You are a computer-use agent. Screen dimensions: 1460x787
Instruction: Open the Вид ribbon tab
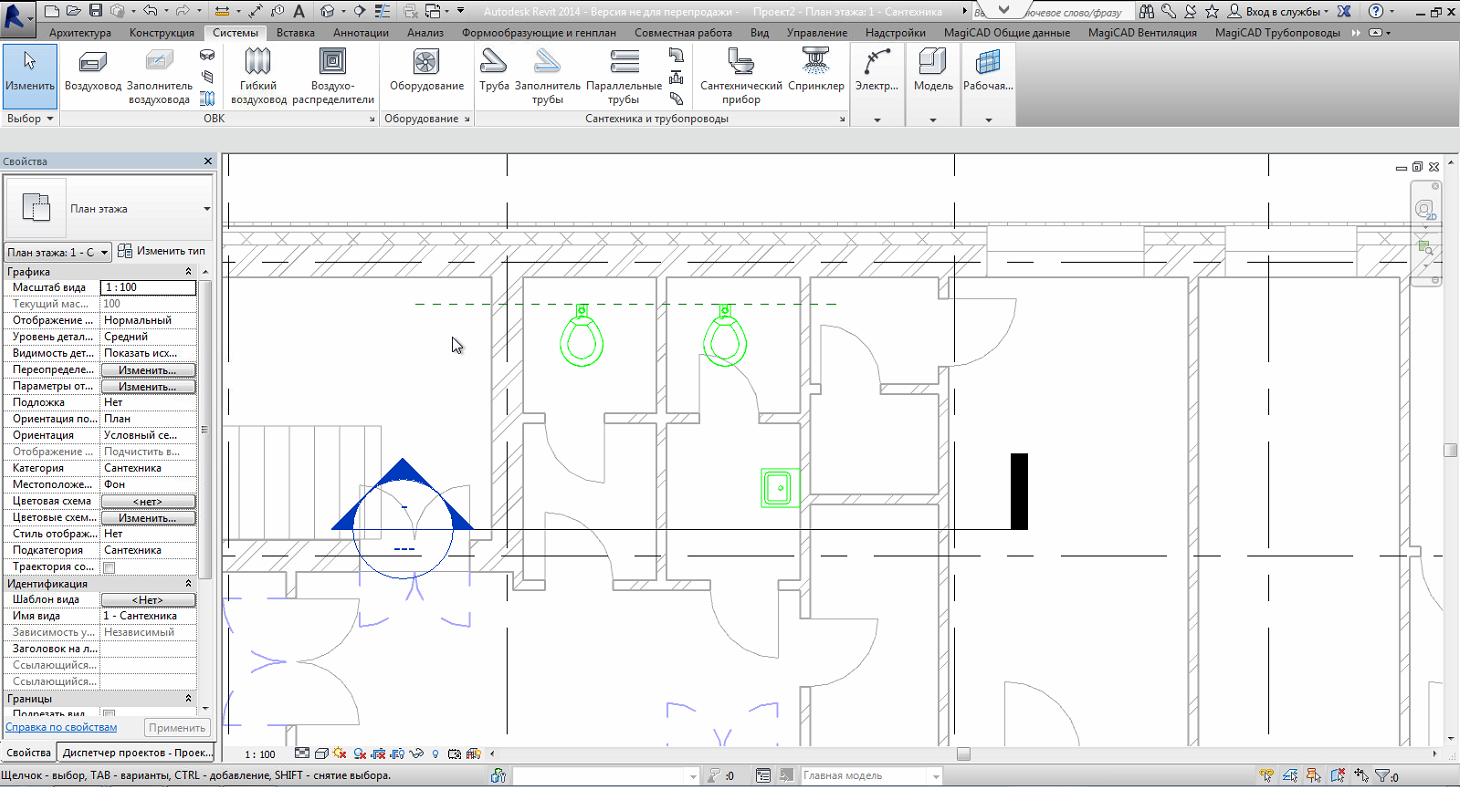pyautogui.click(x=760, y=32)
